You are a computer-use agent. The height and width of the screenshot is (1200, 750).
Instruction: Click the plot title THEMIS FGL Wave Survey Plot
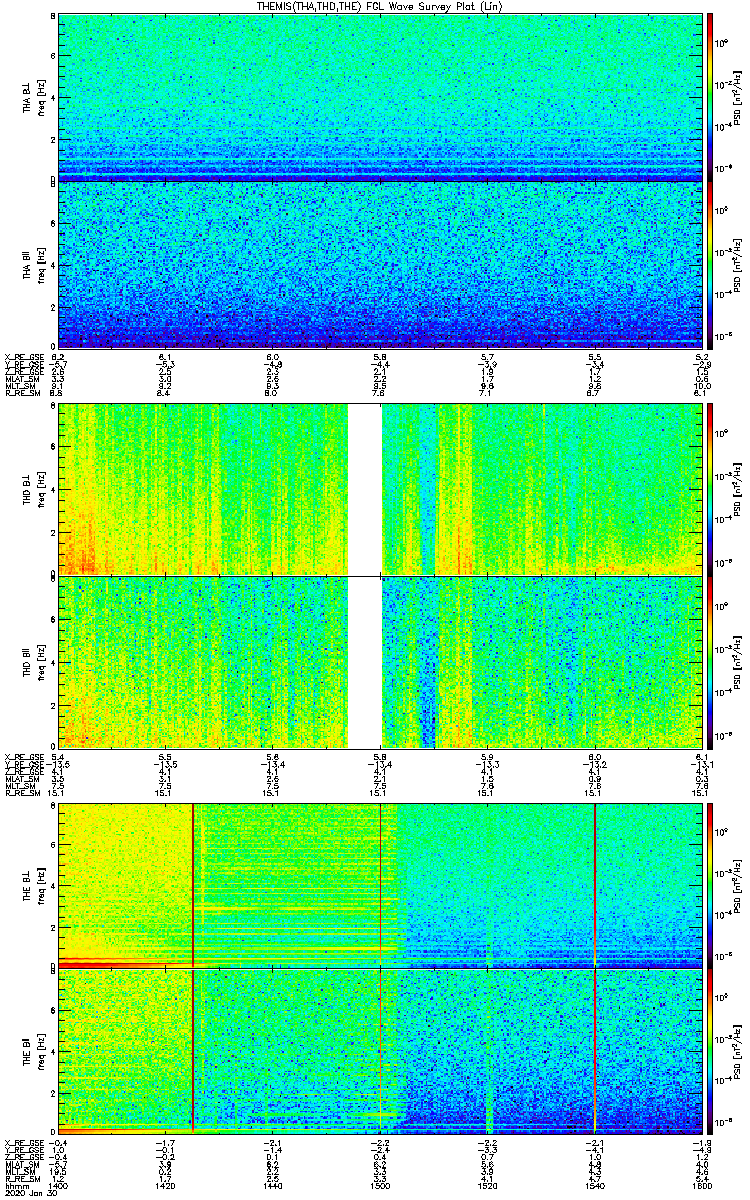pos(379,6)
